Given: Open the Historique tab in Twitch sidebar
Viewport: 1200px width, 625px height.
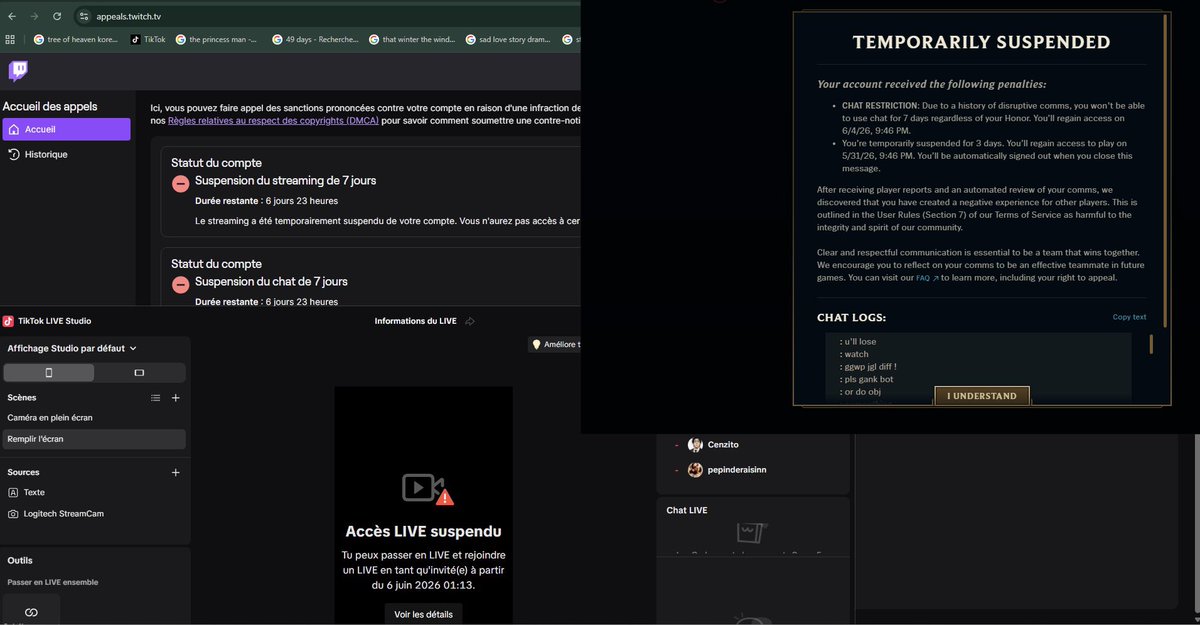Looking at the screenshot, I should click(66, 155).
